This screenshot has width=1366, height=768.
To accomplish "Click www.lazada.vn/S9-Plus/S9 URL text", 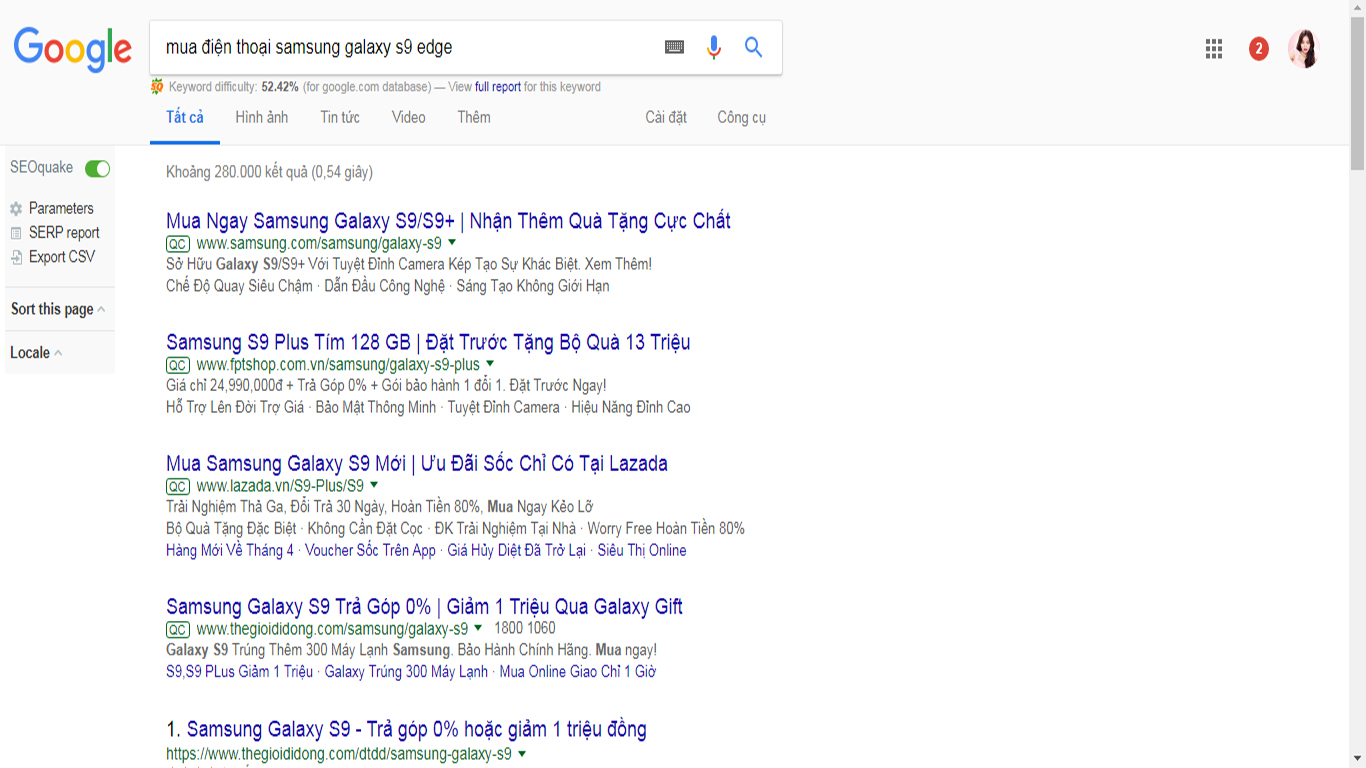I will 280,487.
